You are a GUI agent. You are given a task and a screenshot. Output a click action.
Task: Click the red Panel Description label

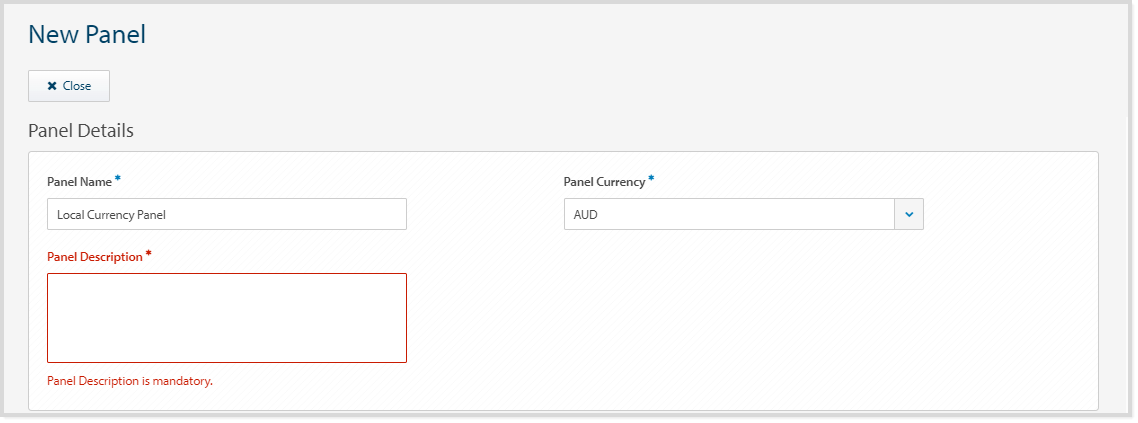[x=95, y=257]
